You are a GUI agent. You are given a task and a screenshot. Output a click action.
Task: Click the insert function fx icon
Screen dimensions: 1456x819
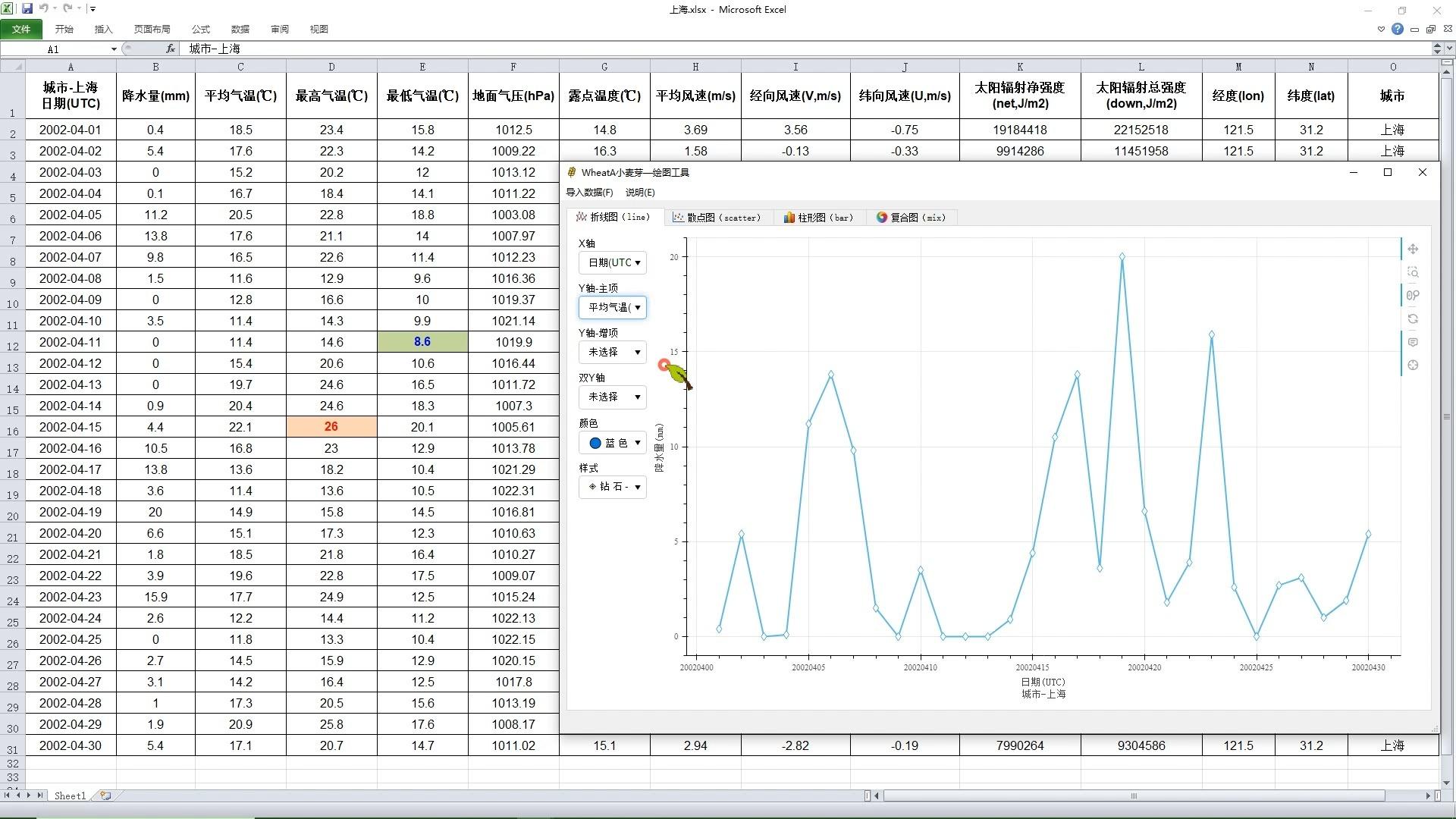tap(171, 49)
